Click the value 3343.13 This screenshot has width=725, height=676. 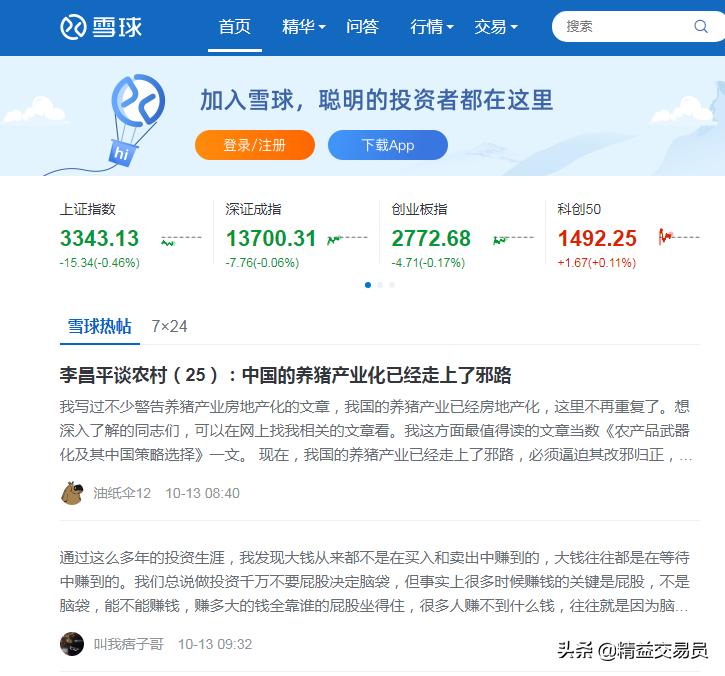[x=99, y=239]
